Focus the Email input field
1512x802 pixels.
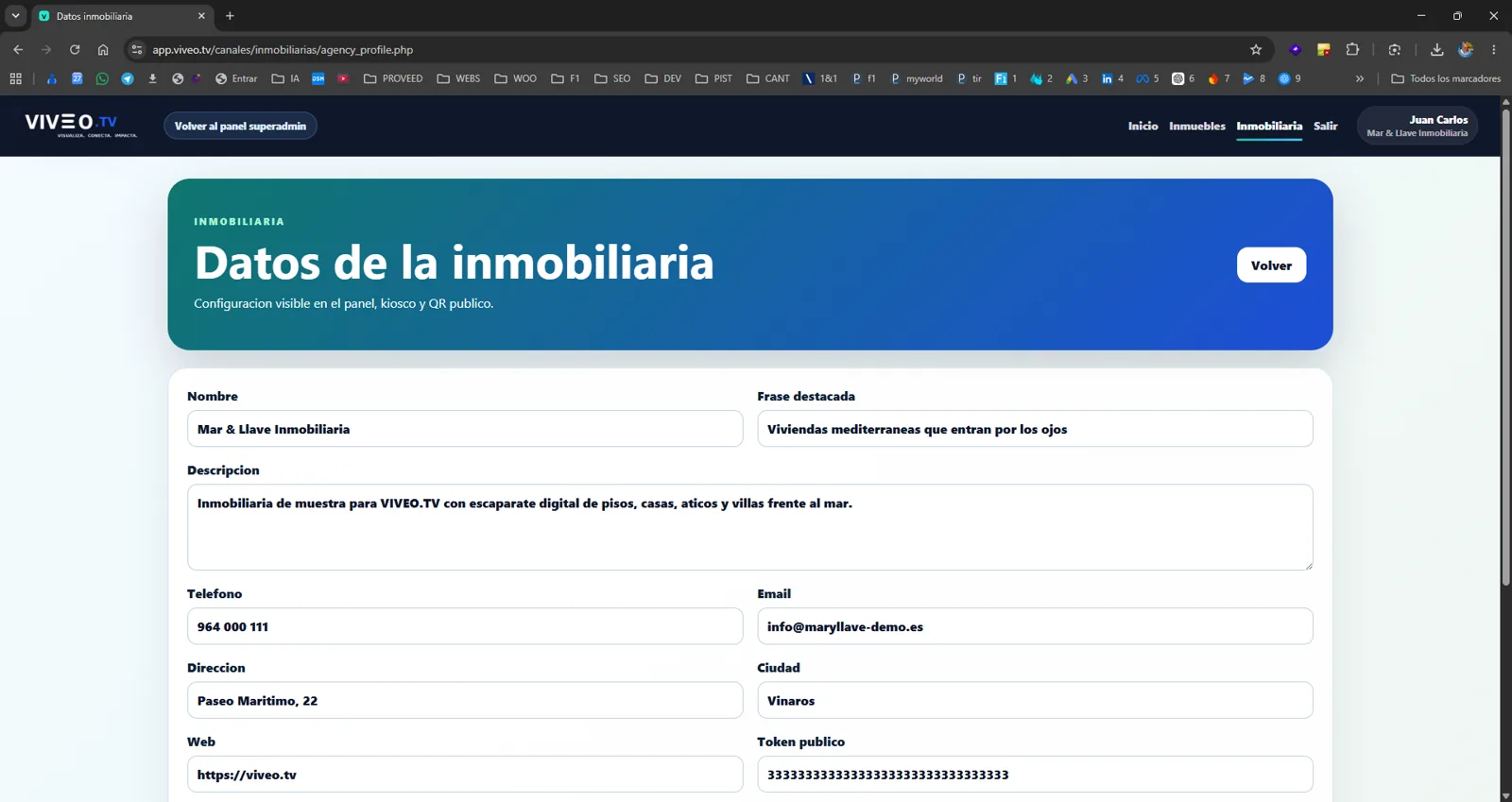coord(1035,626)
